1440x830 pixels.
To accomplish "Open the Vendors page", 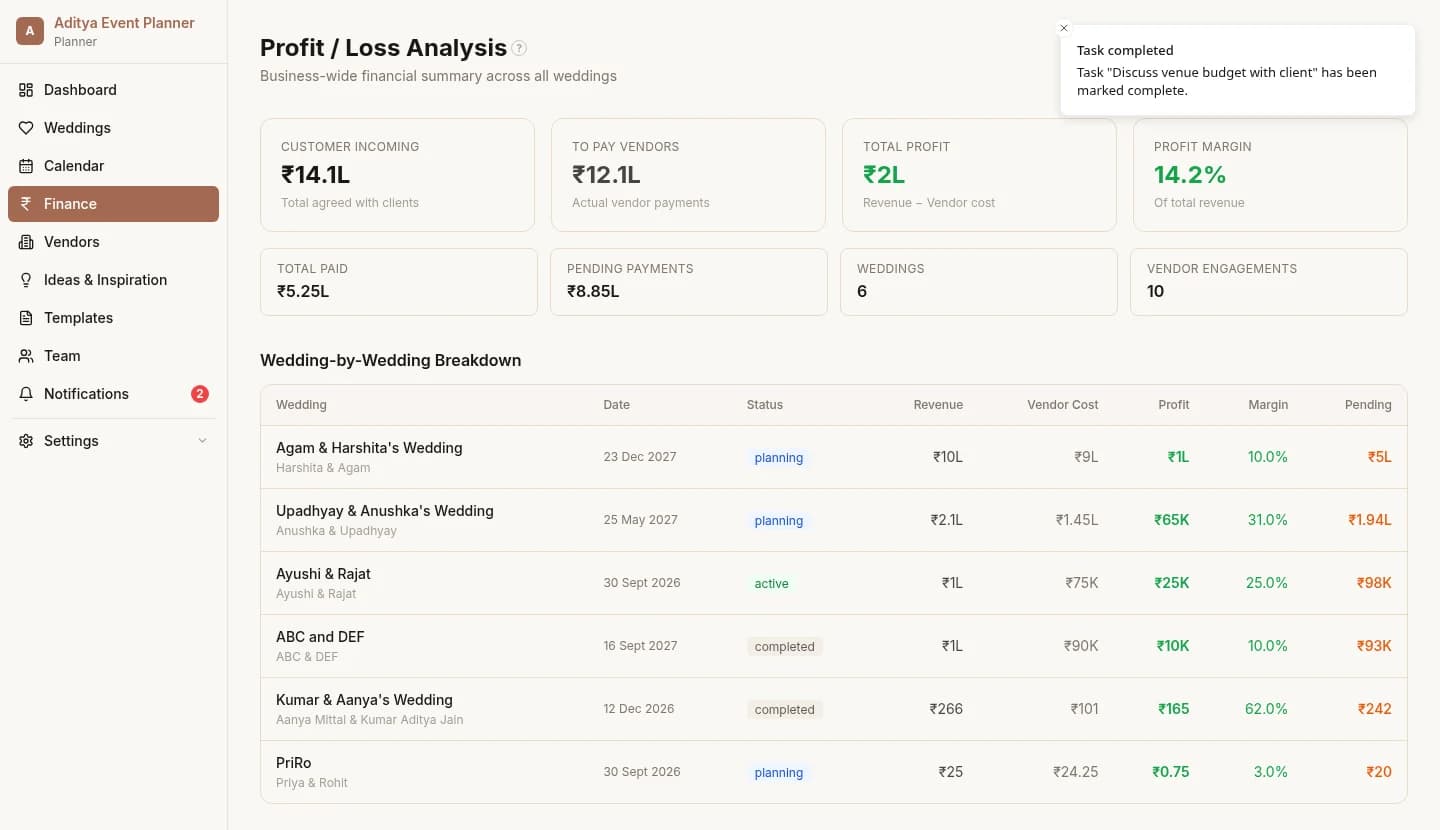I will pos(113,242).
